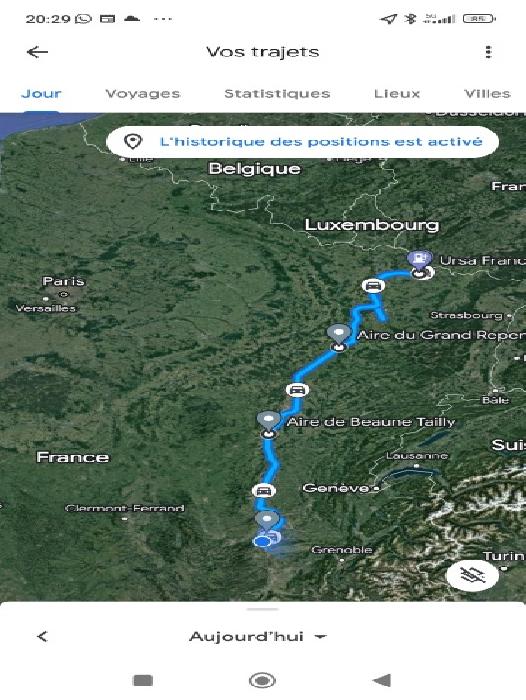Image resolution: width=526 pixels, height=700 pixels.
Task: Tap the location pin icon in history banner
Action: 133,142
